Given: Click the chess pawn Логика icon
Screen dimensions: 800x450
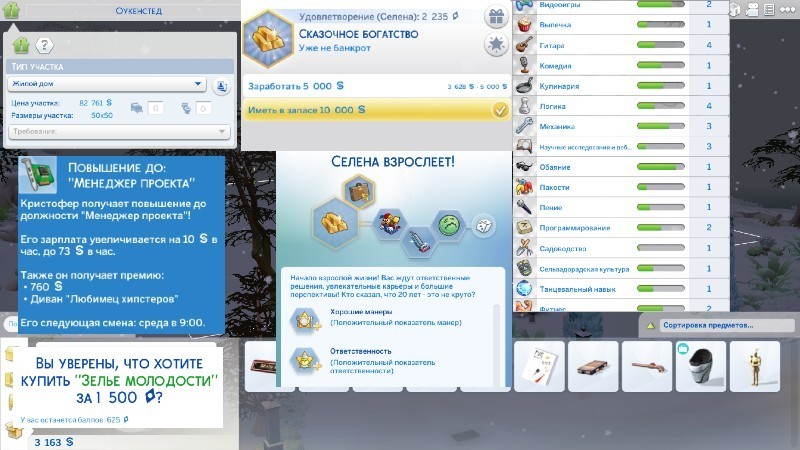Looking at the screenshot, I should [524, 106].
